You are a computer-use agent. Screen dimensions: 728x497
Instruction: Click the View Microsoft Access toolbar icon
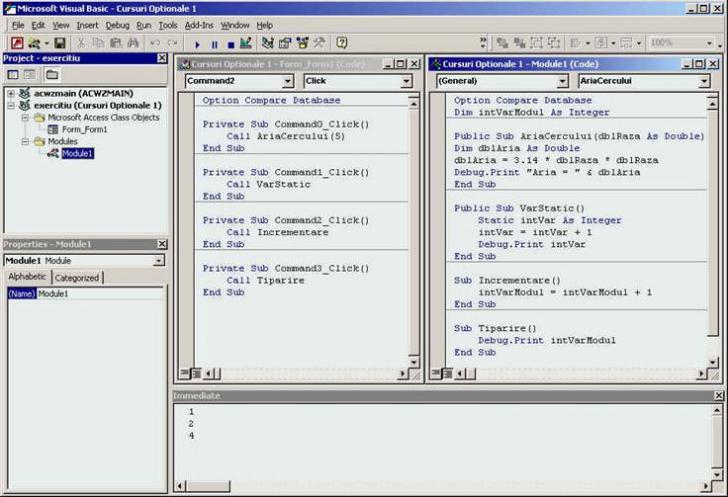click(17, 43)
